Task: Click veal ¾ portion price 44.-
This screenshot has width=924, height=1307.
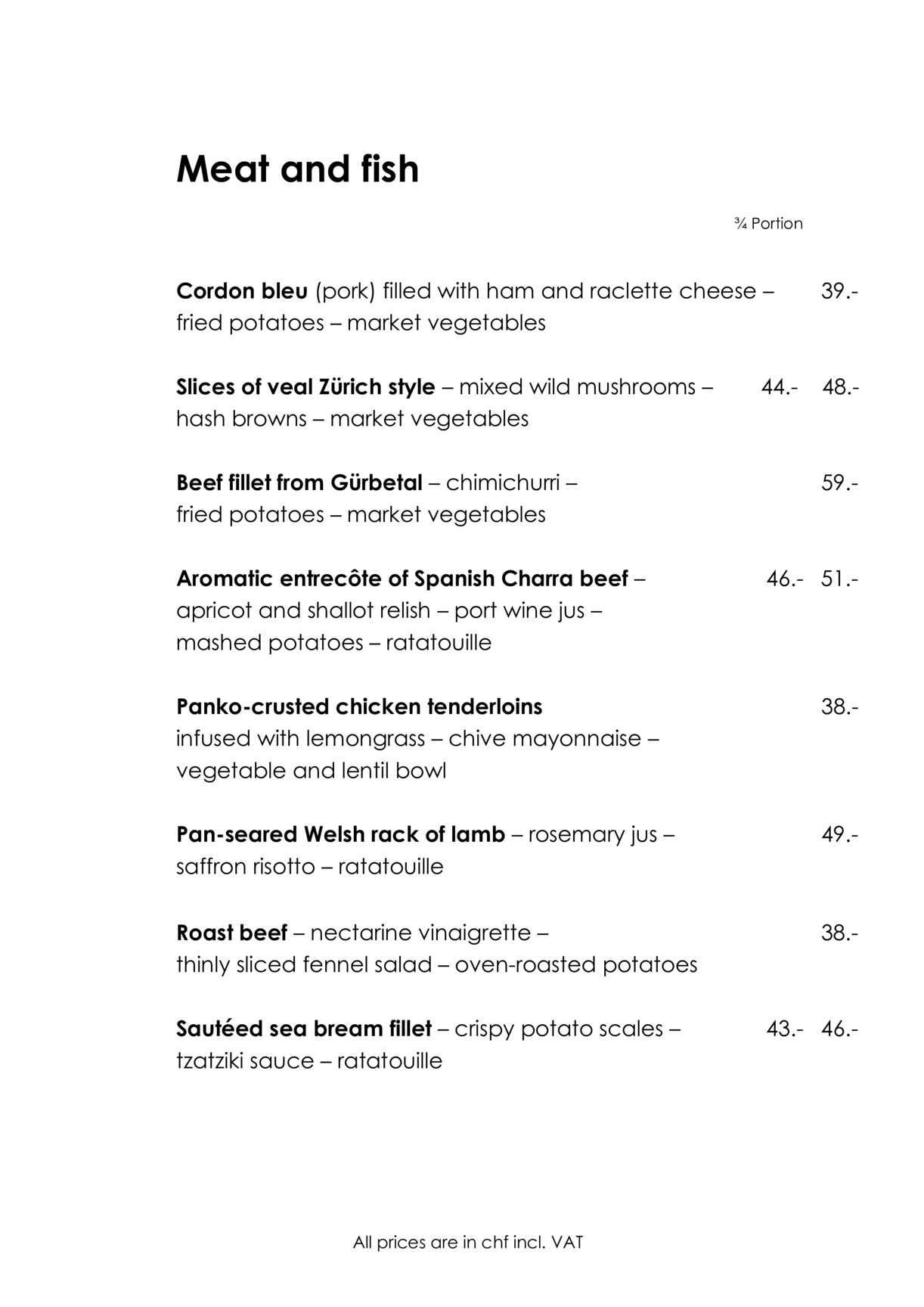Action: tap(780, 387)
